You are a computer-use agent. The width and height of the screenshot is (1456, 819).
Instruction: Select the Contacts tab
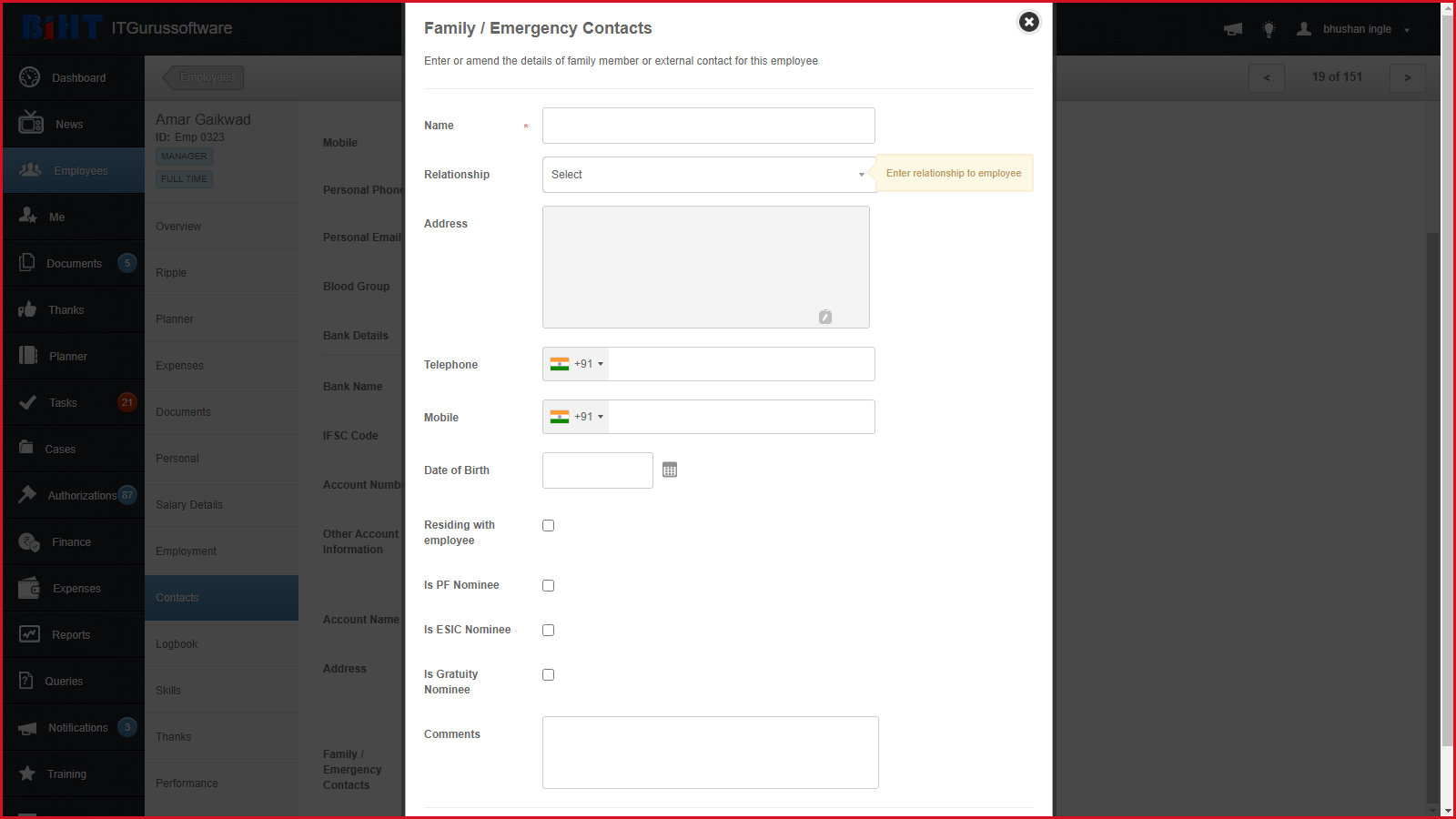pos(221,598)
